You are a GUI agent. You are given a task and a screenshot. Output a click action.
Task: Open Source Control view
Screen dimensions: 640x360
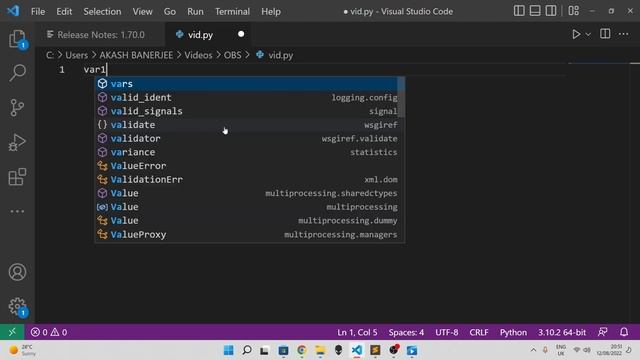click(x=17, y=108)
